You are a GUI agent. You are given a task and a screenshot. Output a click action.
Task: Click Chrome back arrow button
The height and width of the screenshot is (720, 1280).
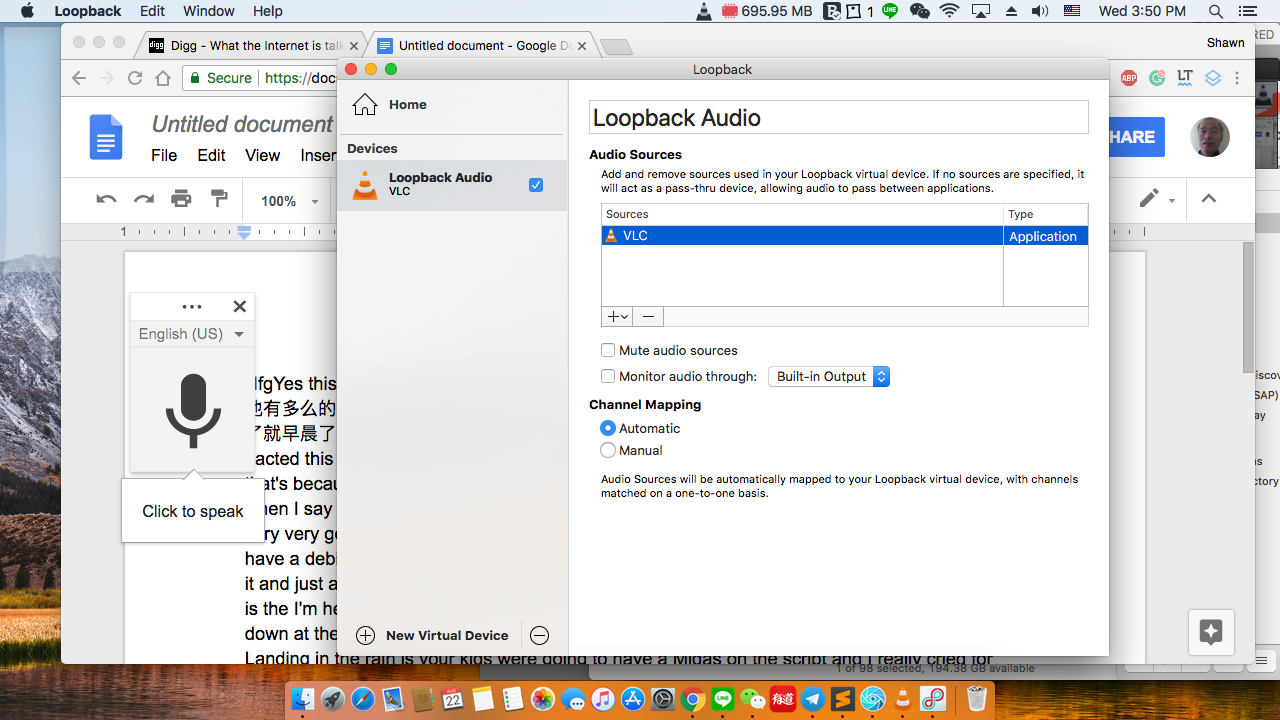[x=80, y=77]
